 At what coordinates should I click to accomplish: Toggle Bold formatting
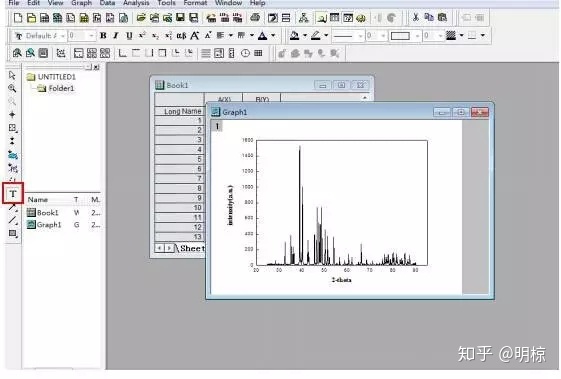pos(103,35)
